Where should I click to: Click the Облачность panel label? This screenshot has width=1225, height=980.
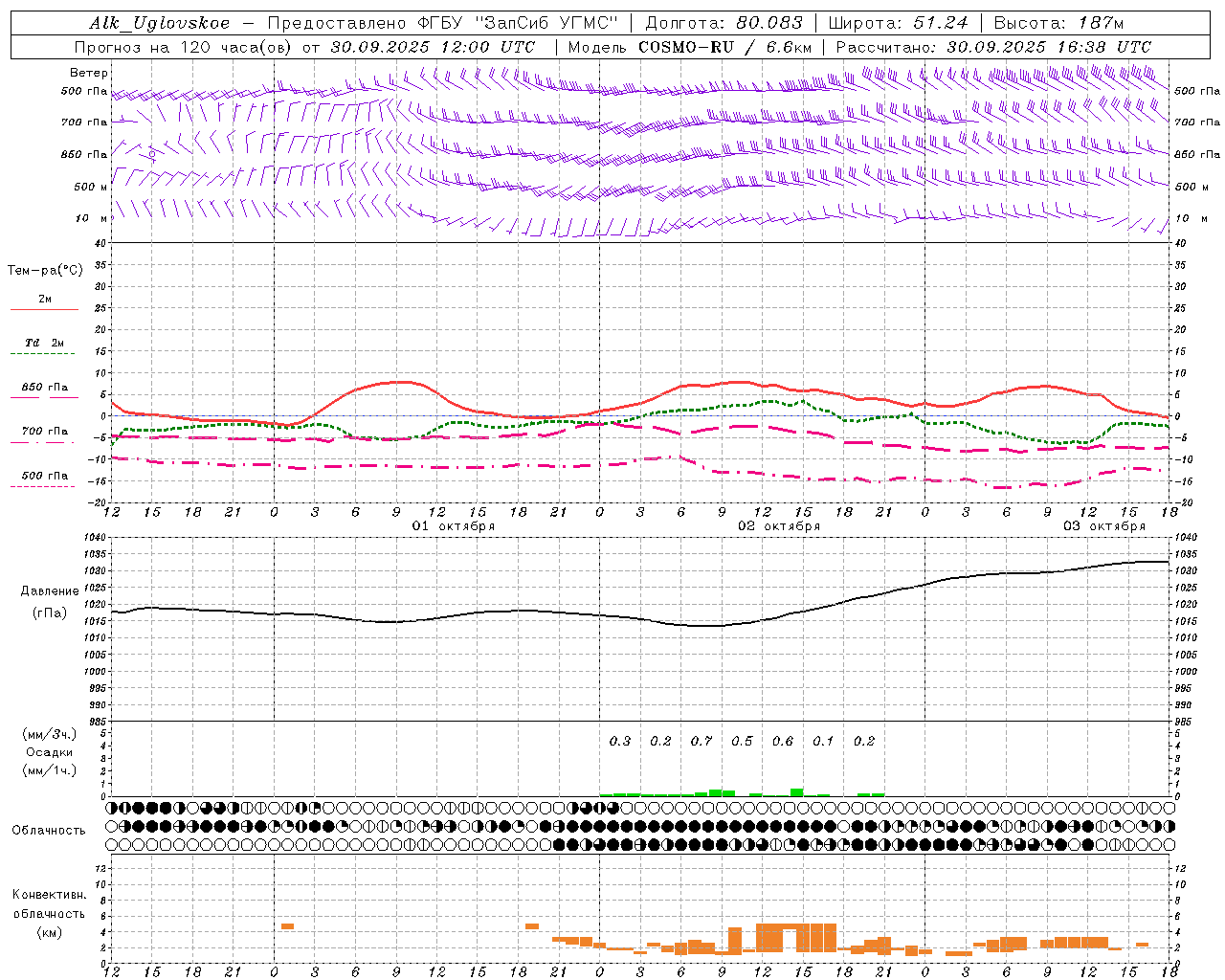49,831
